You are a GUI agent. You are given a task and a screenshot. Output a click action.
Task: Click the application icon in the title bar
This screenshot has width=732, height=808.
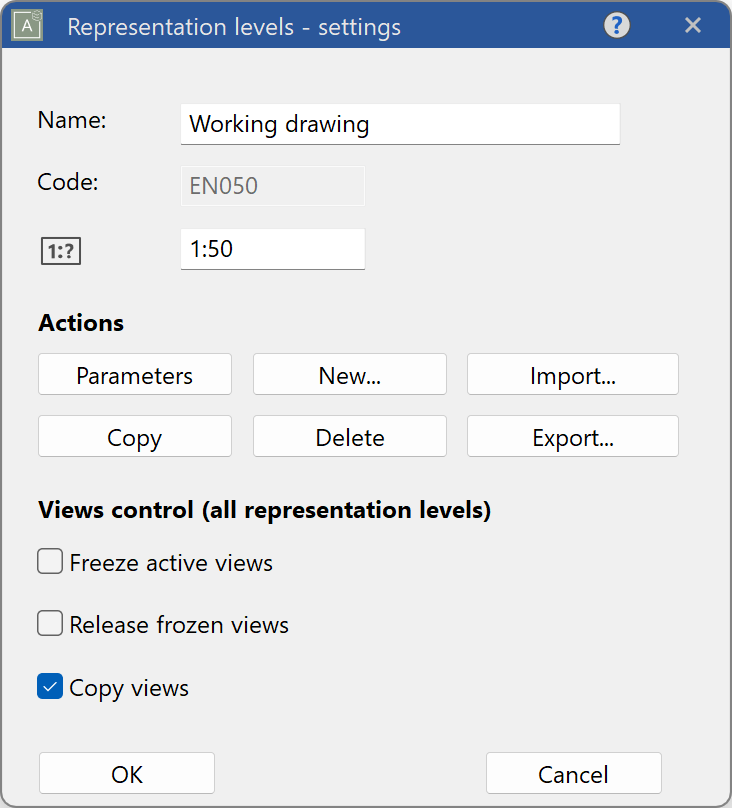[x=26, y=26]
